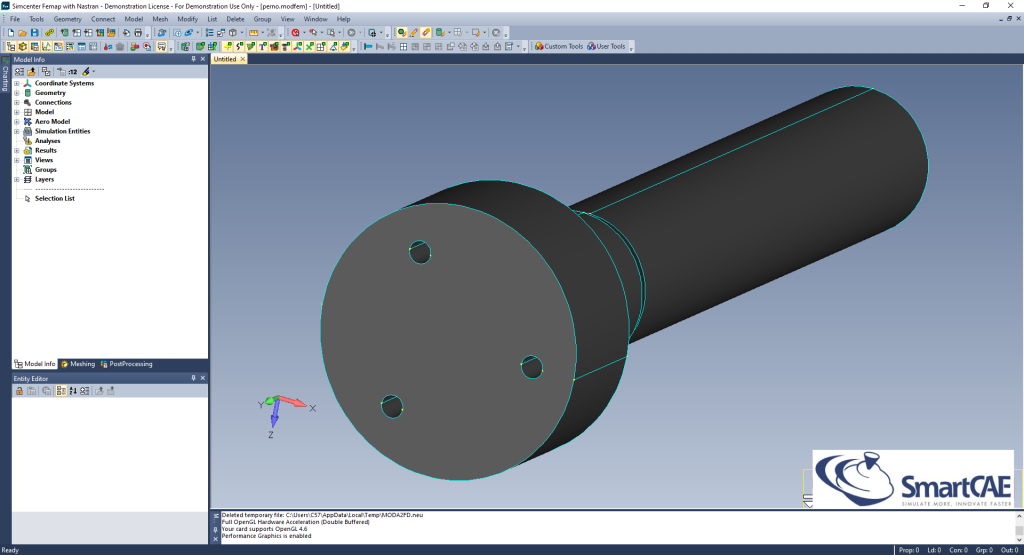Toggle the highlighted categorized view in Entity Editor

pos(61,391)
